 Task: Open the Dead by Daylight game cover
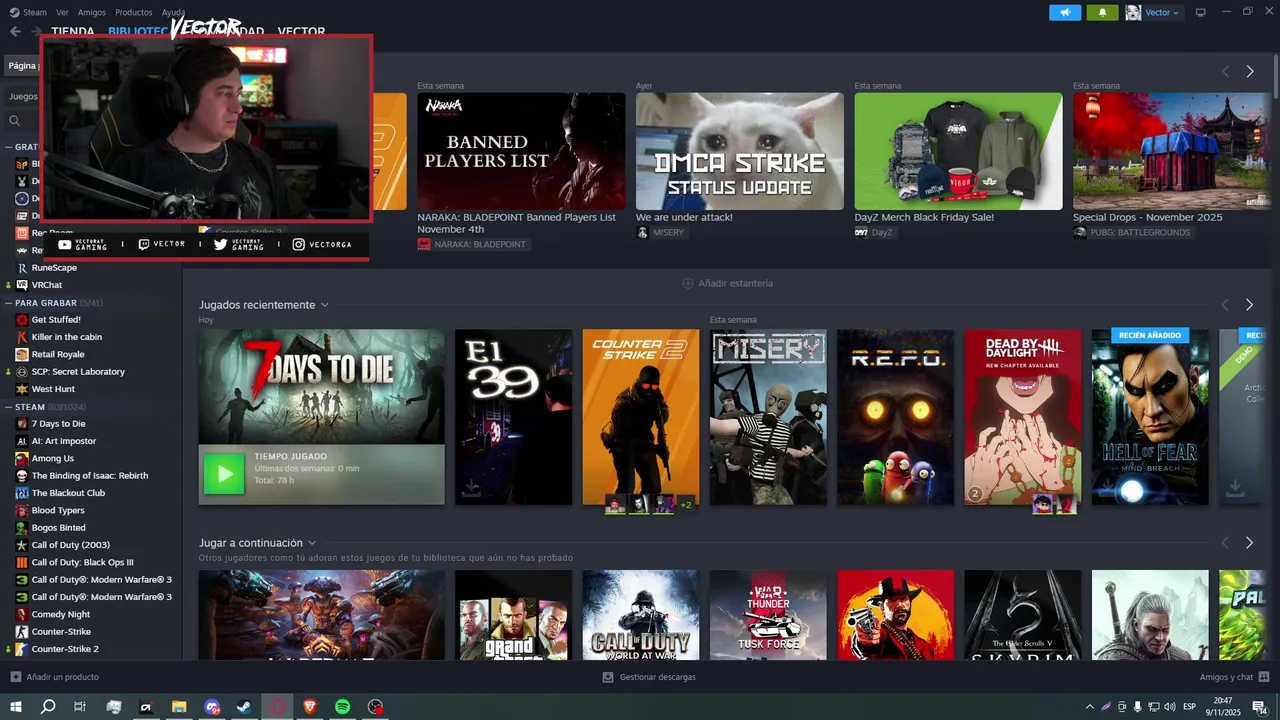(1023, 417)
